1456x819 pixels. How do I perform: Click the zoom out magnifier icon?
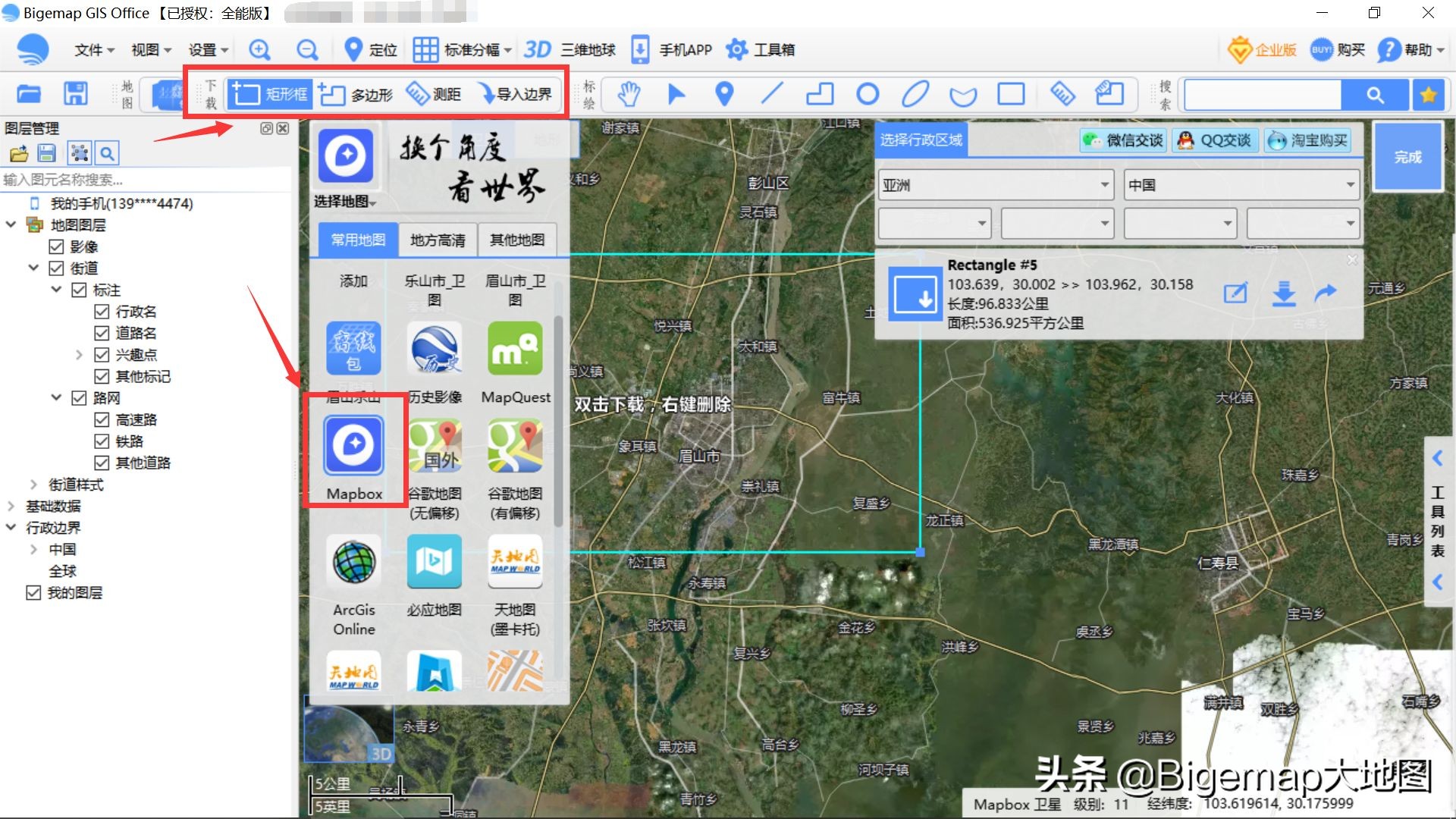[x=307, y=50]
